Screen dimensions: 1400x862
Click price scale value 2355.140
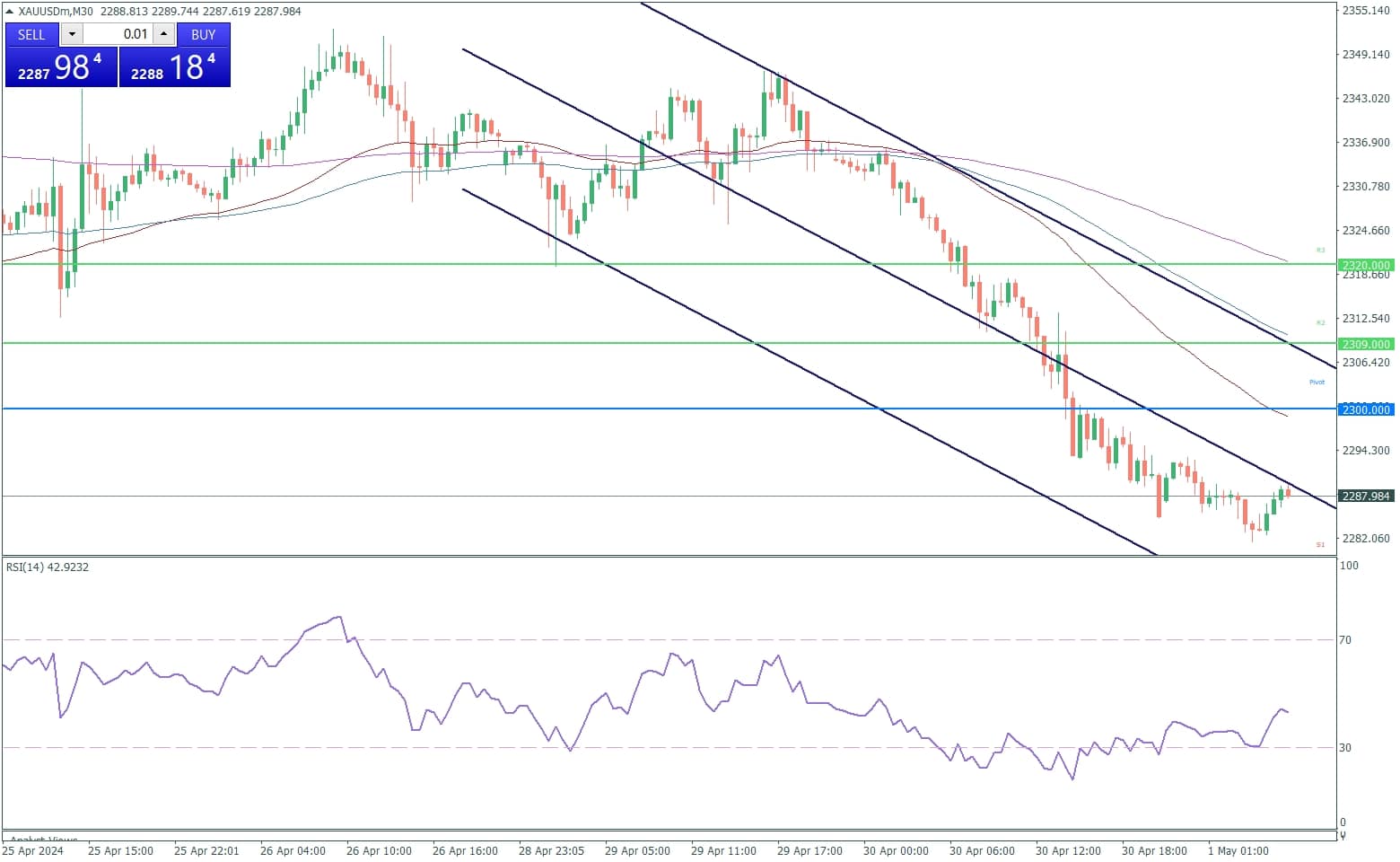coord(1366,10)
